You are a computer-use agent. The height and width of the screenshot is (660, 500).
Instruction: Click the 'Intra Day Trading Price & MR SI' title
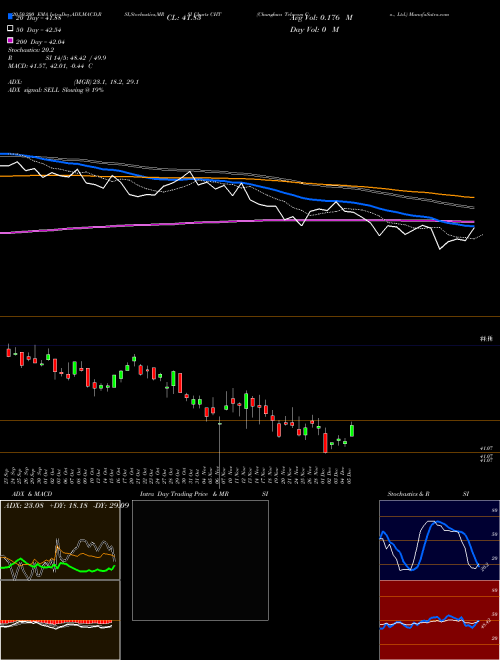[x=204, y=494]
